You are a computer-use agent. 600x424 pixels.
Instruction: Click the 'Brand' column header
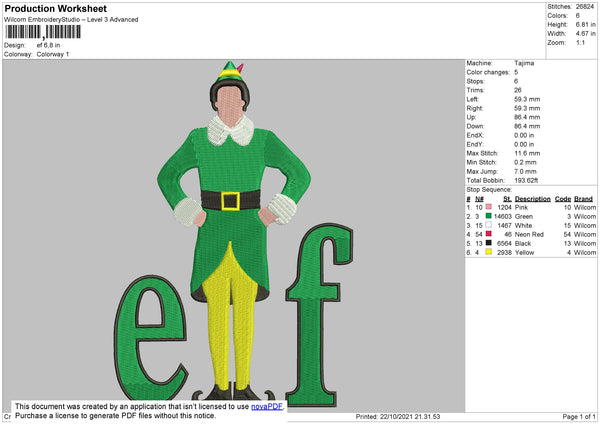pyautogui.click(x=583, y=199)
